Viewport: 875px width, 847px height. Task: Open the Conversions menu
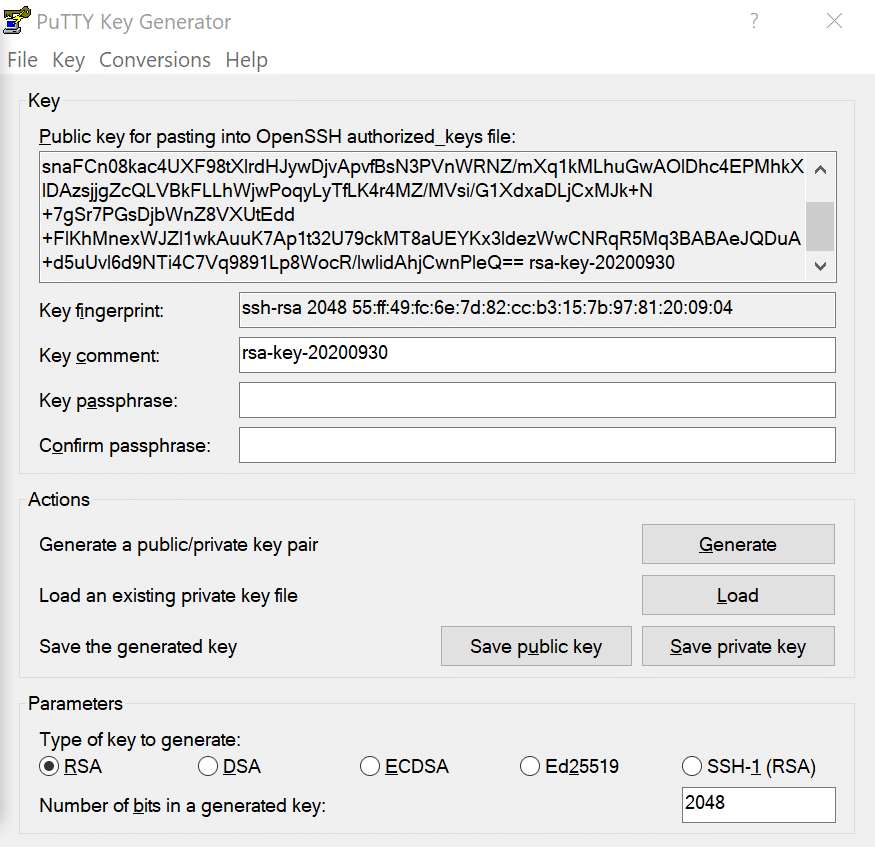[x=155, y=60]
